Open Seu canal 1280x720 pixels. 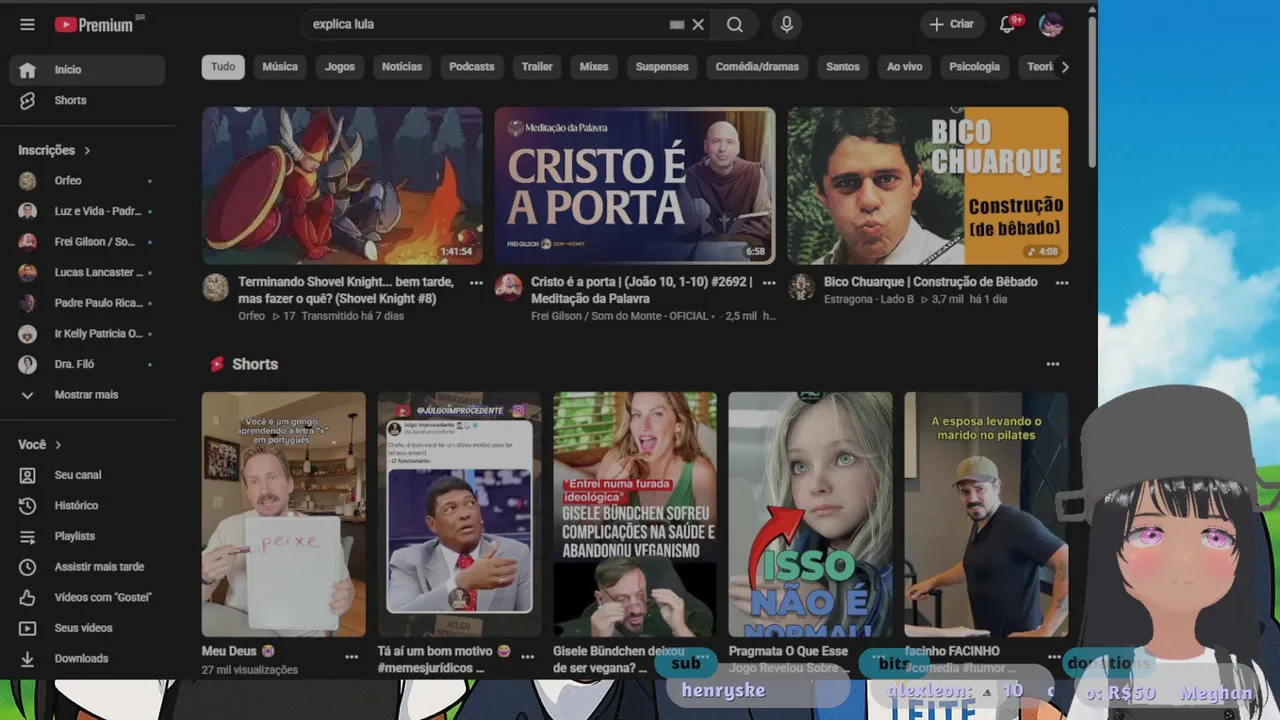(87, 475)
